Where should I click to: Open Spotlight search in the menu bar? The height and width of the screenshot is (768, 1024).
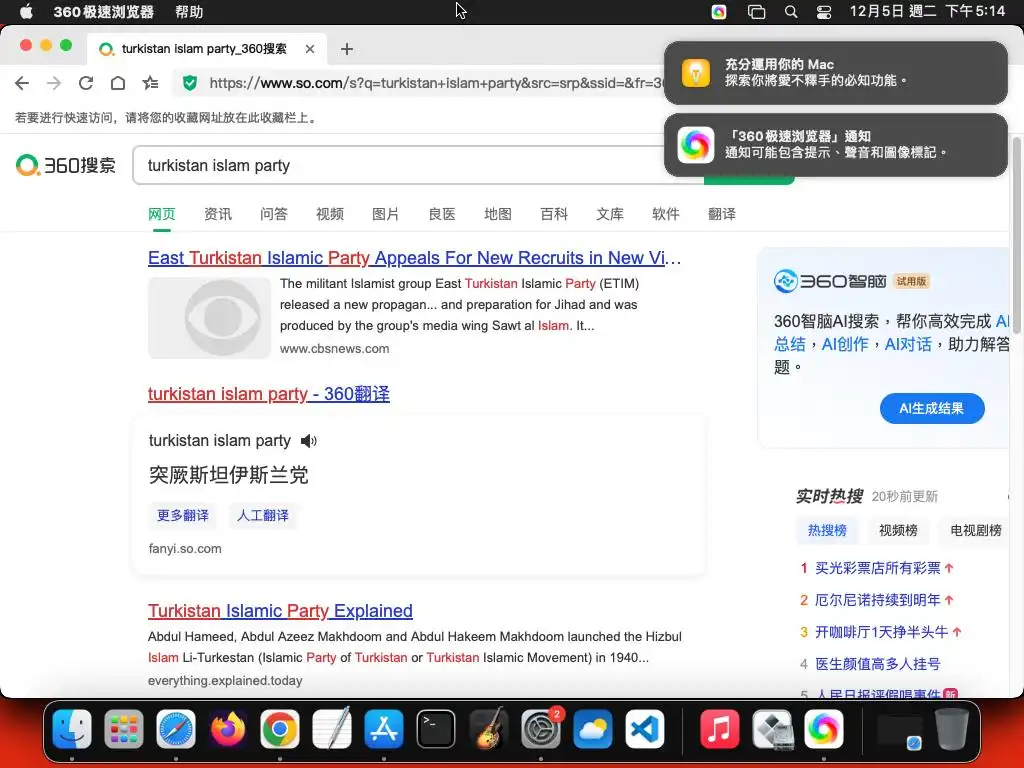791,12
